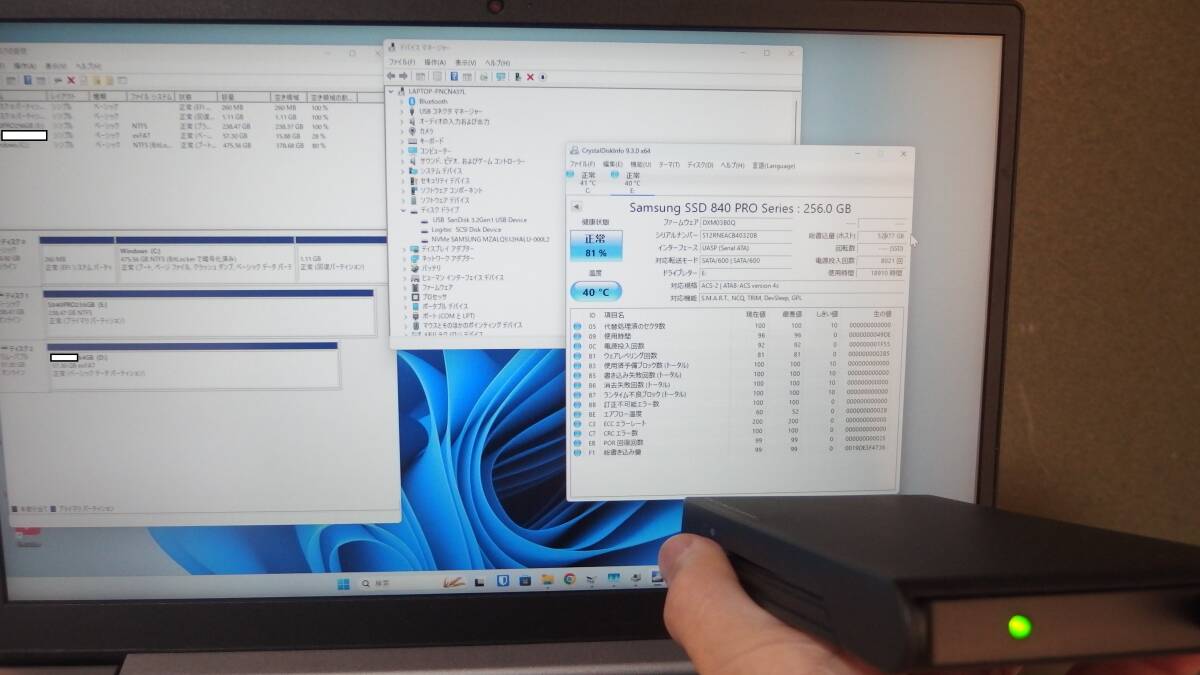Open 言語(Language) menu in CrystalDiskInfo
This screenshot has width=1200, height=675.
tap(774, 165)
